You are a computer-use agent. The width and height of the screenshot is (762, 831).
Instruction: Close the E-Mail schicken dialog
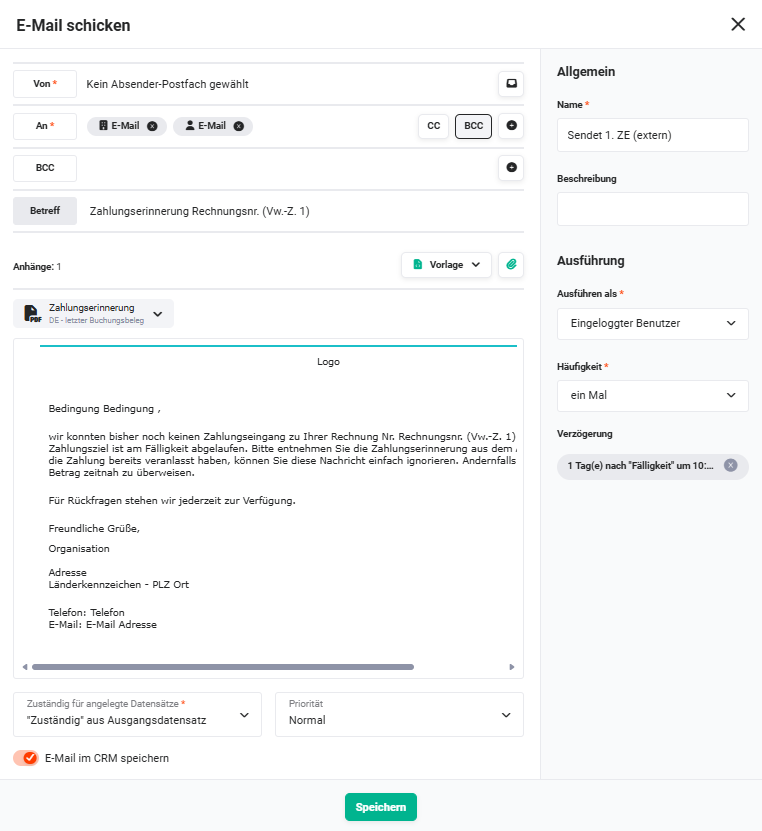tap(738, 24)
